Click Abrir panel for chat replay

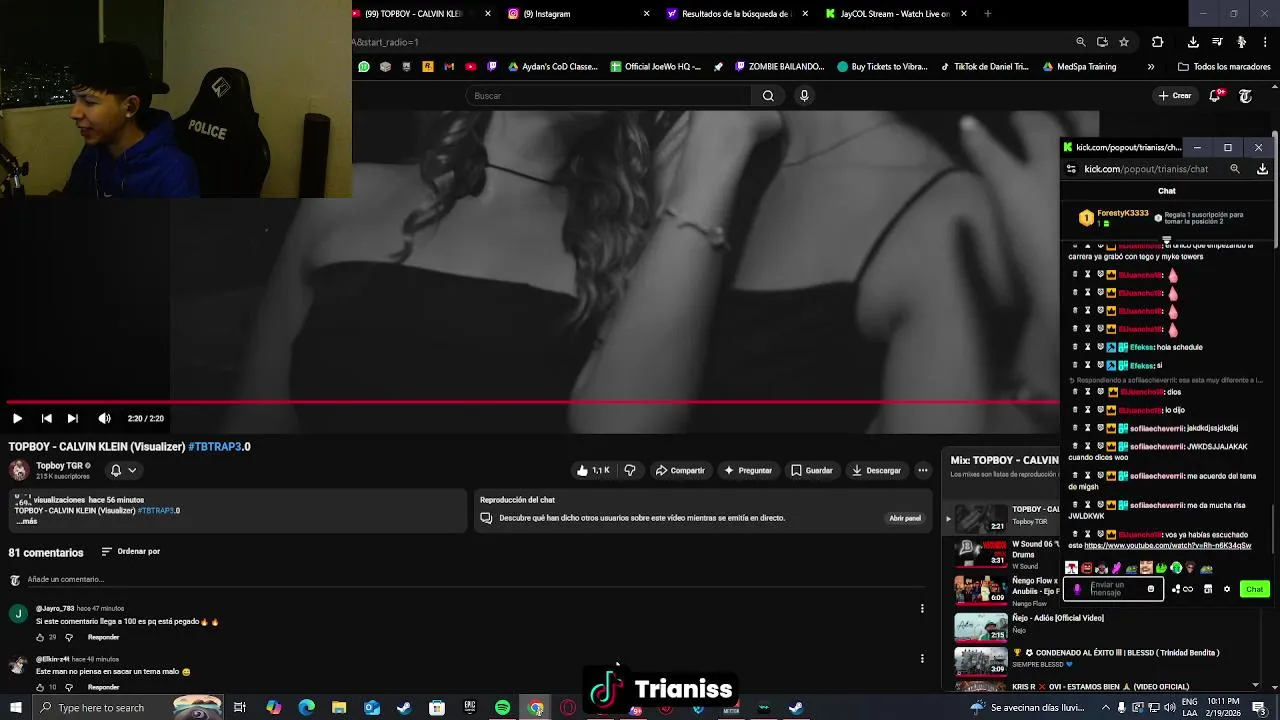(905, 518)
